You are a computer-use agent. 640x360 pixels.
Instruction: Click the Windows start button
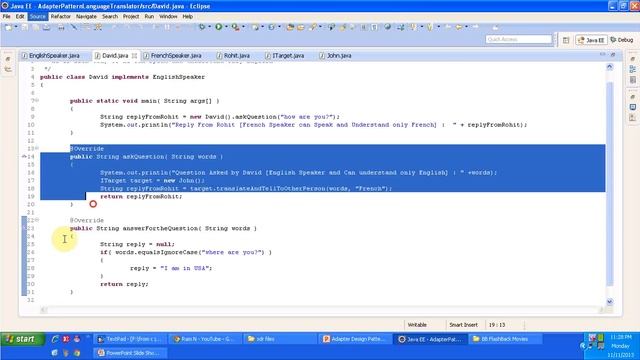coord(22,339)
